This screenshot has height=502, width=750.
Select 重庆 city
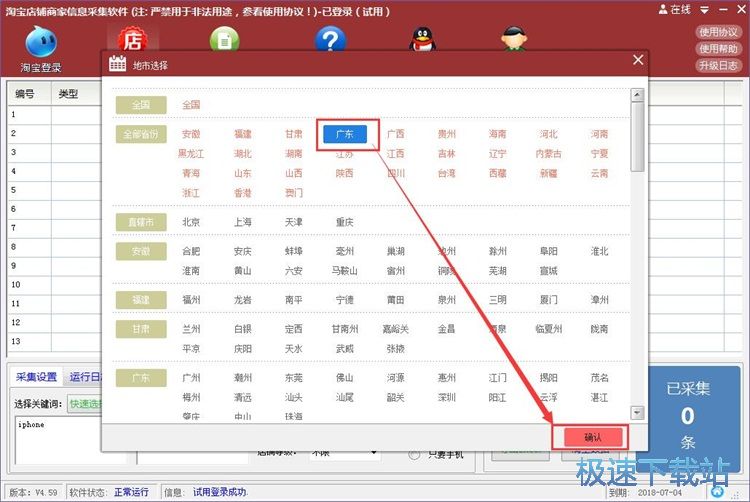(345, 222)
